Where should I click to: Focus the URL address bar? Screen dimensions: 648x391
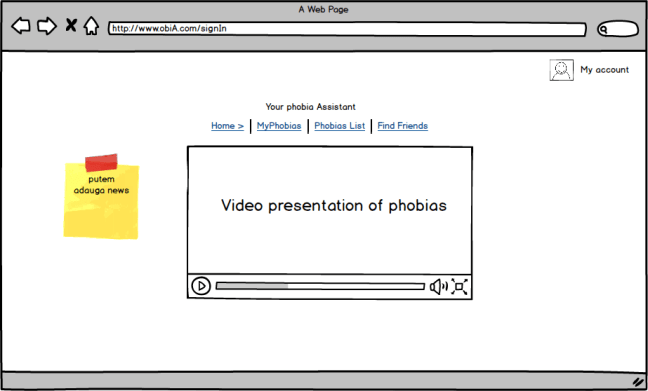347,29
